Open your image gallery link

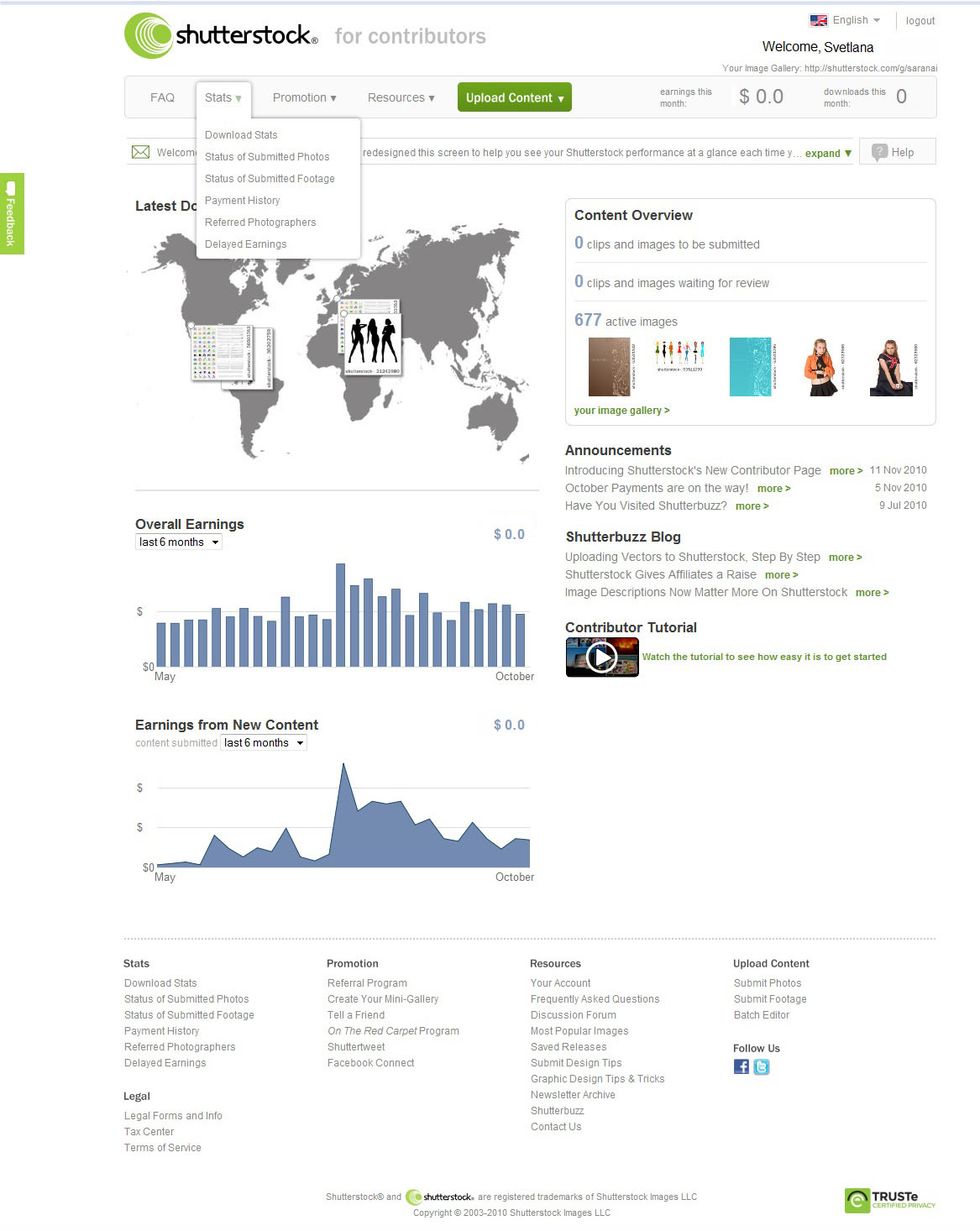[621, 411]
